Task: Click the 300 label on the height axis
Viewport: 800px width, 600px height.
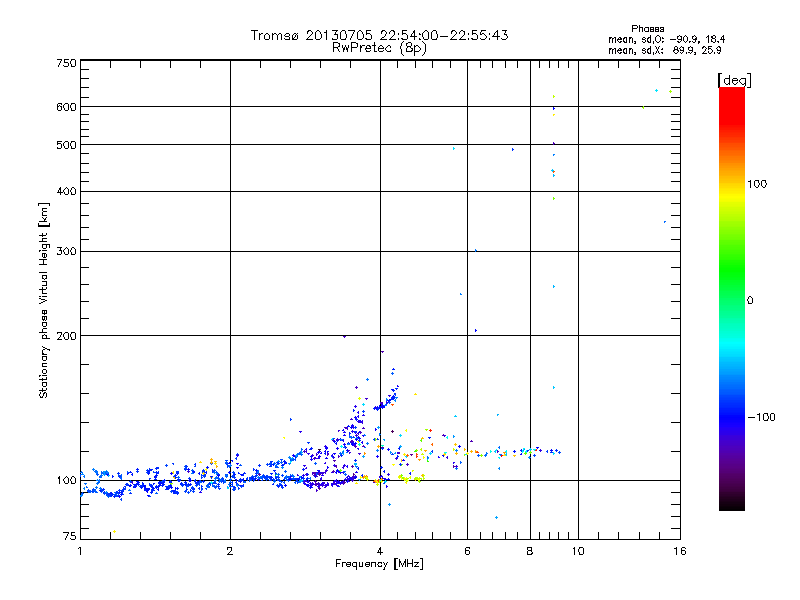Action: pyautogui.click(x=66, y=251)
